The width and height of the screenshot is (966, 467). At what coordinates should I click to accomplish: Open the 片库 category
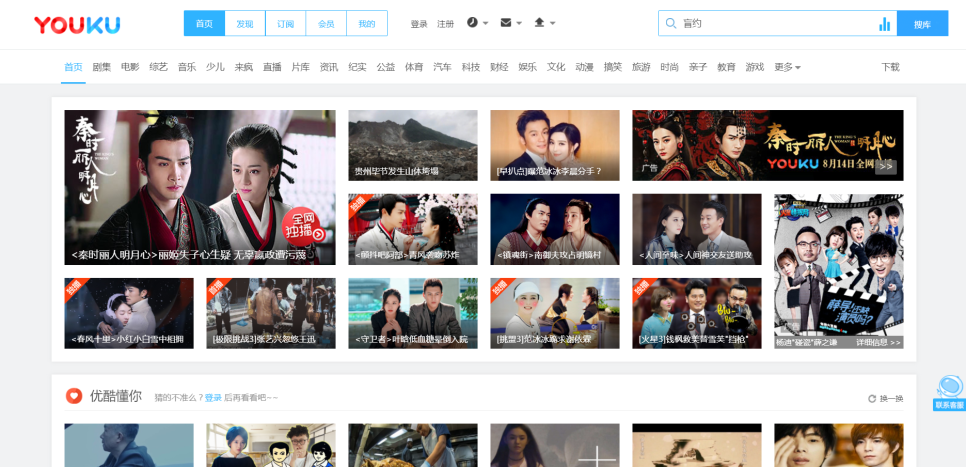pyautogui.click(x=301, y=67)
